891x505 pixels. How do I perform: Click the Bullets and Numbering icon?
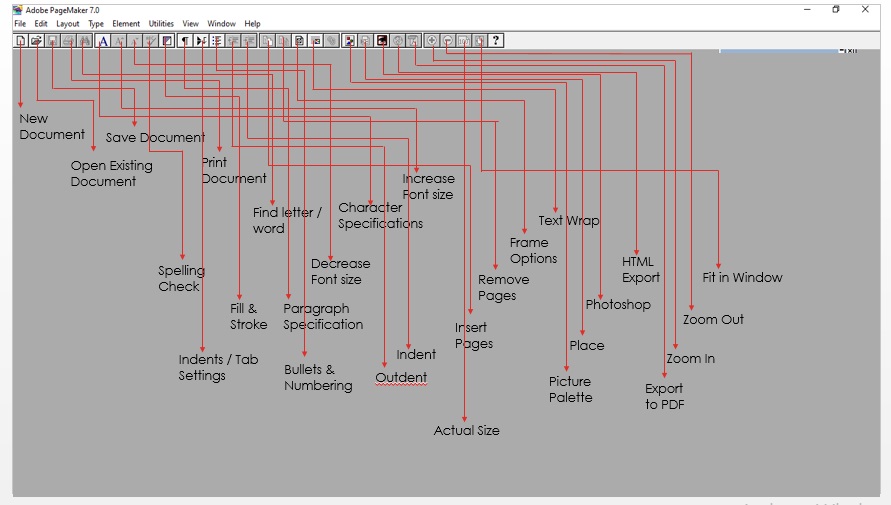(x=217, y=41)
